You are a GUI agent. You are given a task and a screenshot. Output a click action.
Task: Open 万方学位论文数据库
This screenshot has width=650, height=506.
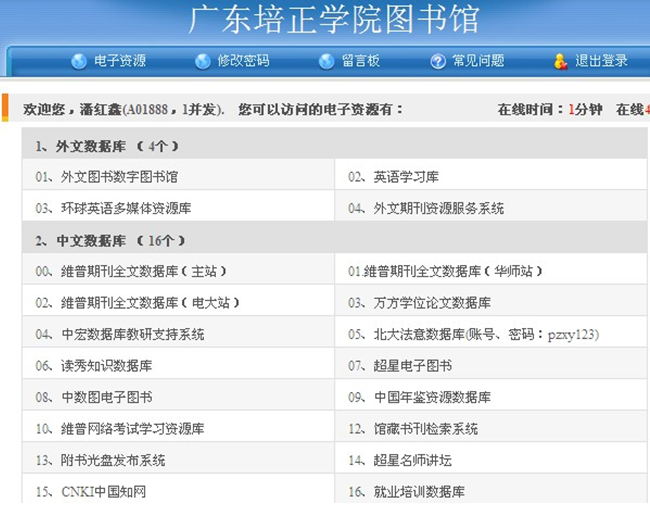click(432, 303)
